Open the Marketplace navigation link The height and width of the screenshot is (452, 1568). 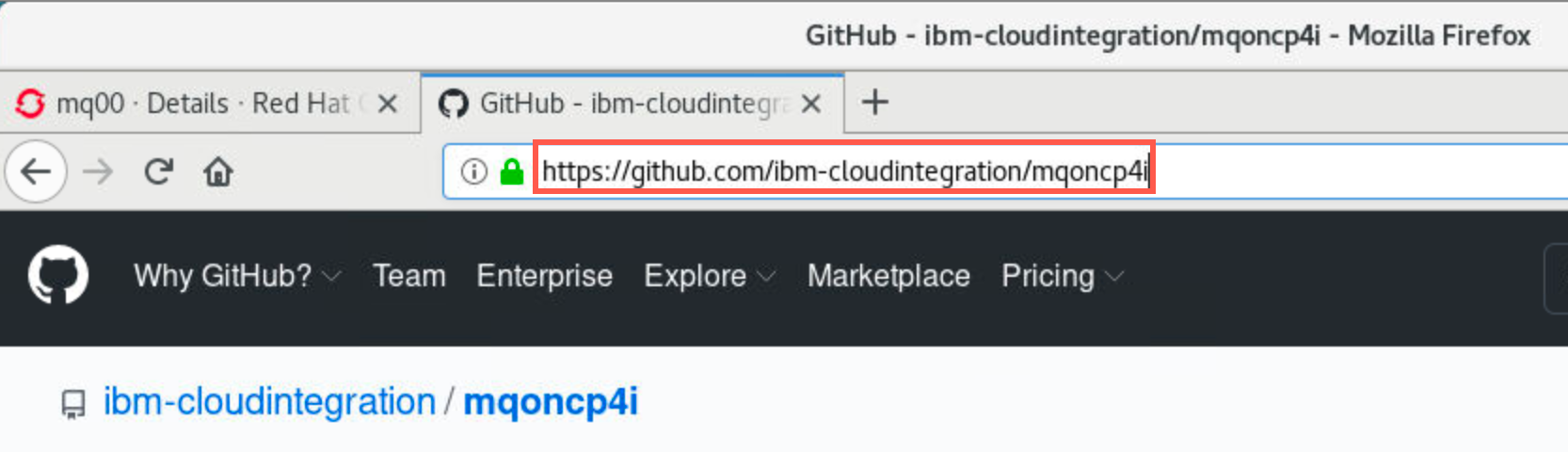click(888, 276)
